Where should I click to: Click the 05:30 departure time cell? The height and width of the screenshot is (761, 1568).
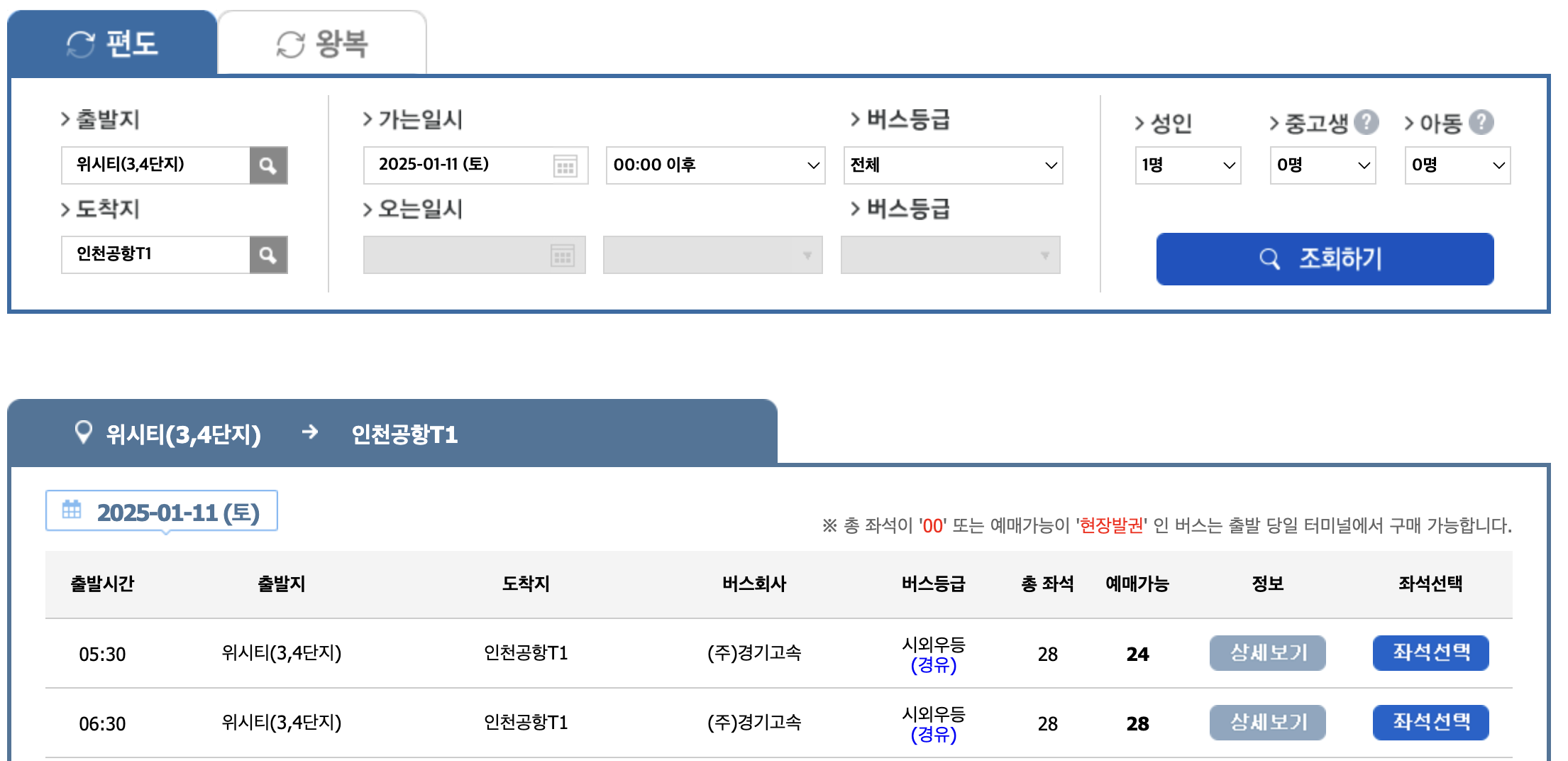pos(102,654)
